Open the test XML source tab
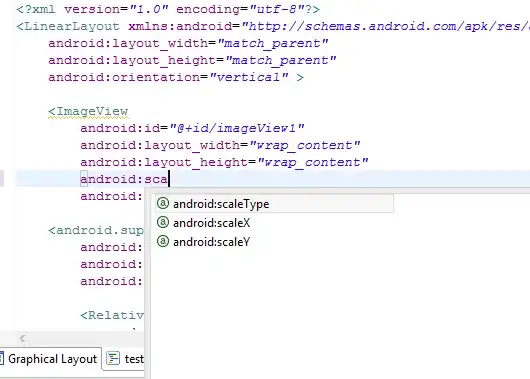This screenshot has height=379, width=530. tap(125, 359)
